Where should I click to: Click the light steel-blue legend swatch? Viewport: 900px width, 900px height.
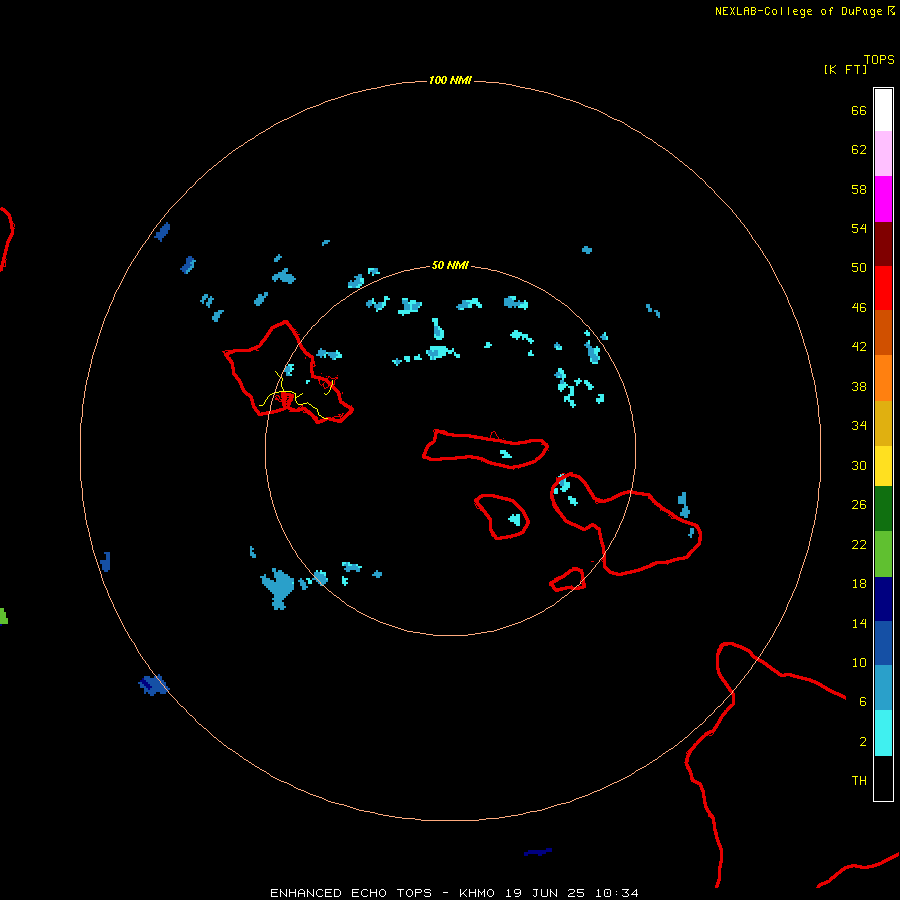click(x=883, y=687)
